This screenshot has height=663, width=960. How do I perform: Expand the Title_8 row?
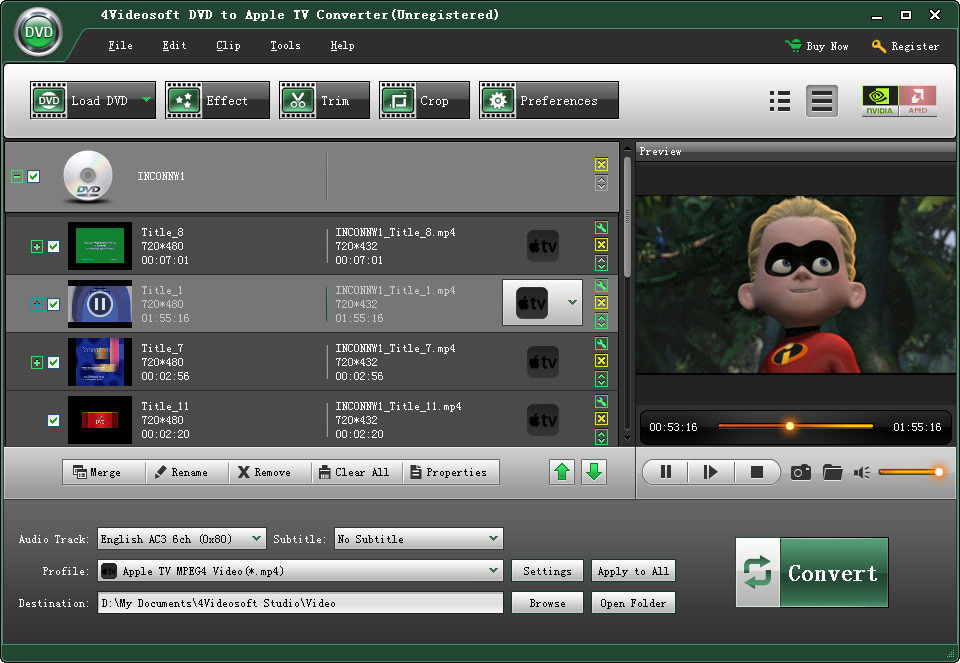pyautogui.click(x=37, y=246)
